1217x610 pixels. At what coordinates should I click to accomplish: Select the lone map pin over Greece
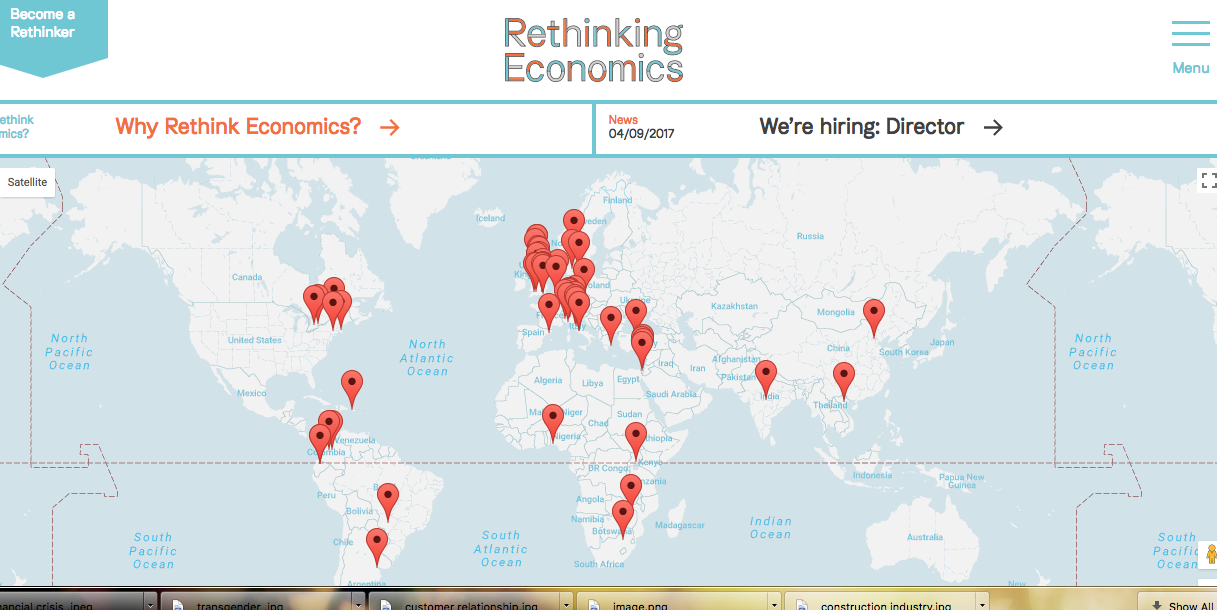click(611, 326)
